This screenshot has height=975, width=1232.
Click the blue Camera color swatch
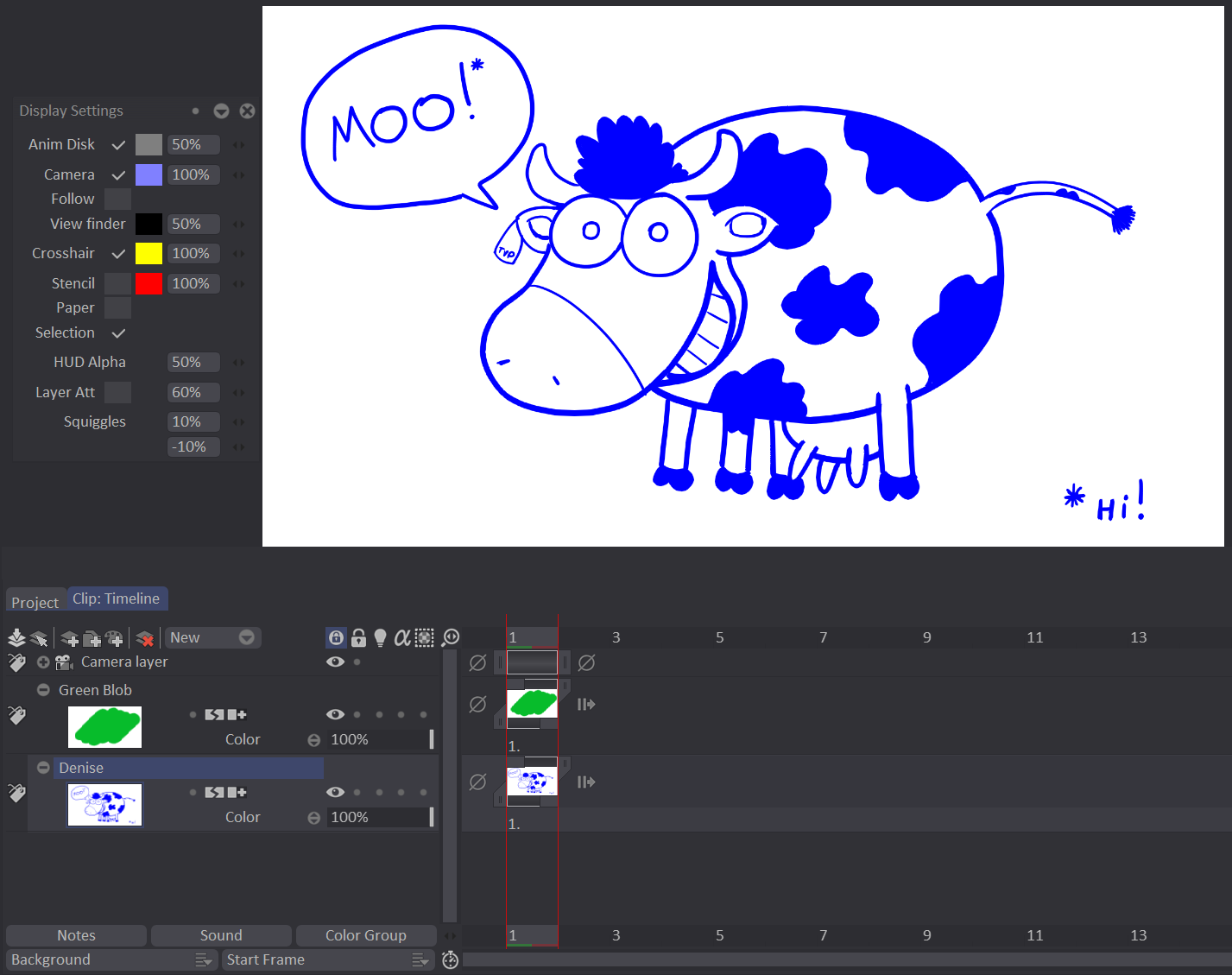coord(148,175)
